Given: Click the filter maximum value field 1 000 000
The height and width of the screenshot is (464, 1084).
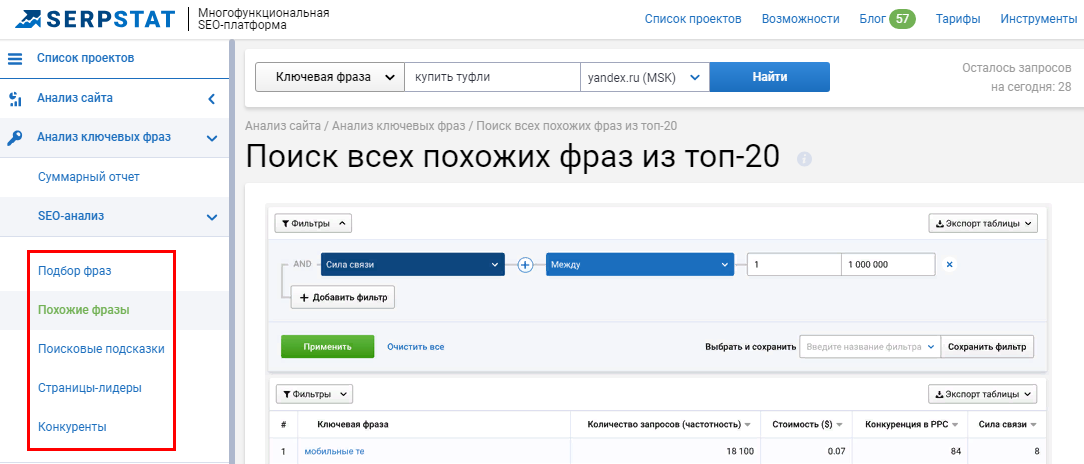Looking at the screenshot, I should [888, 265].
